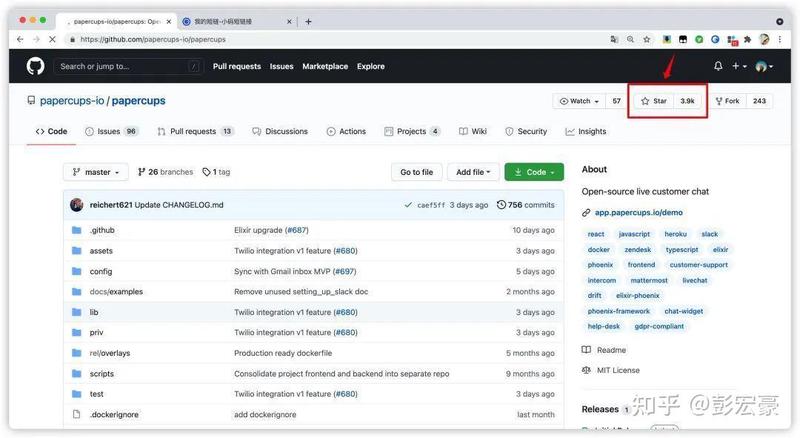Click the browser forward arrow
800x438 pixels.
click(x=36, y=39)
